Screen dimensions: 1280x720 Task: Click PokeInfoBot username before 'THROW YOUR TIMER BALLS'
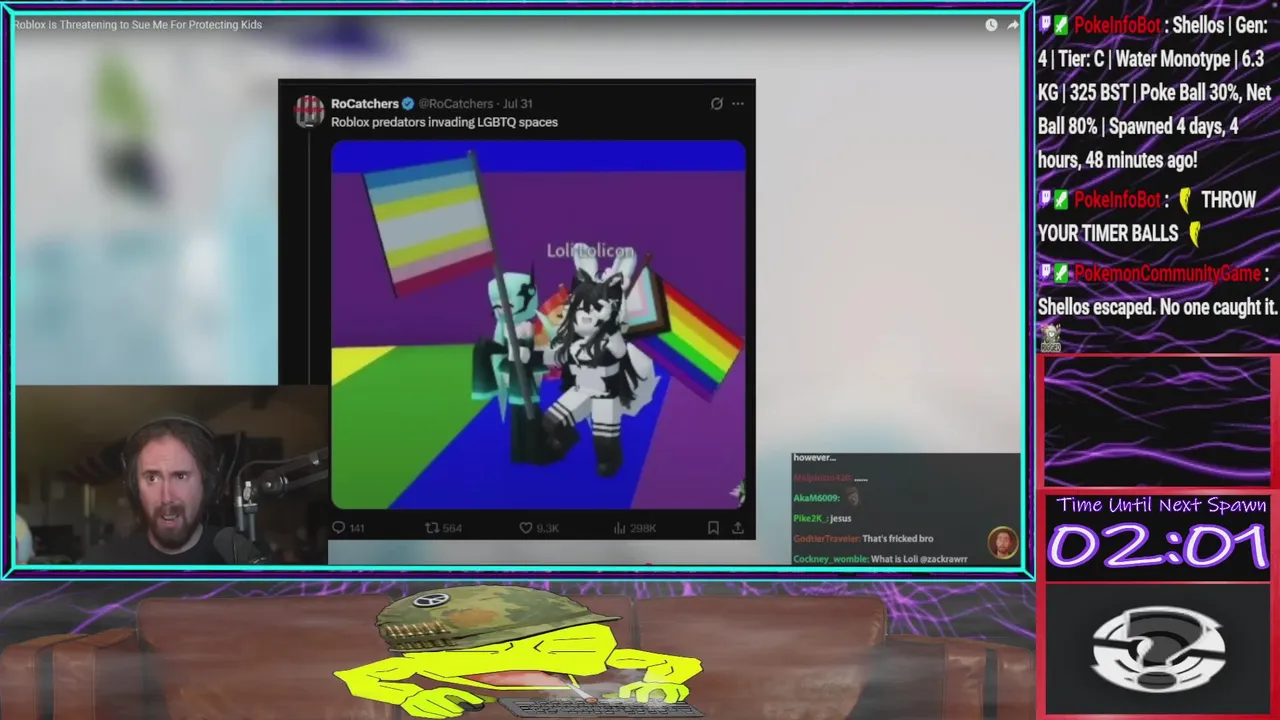1116,200
